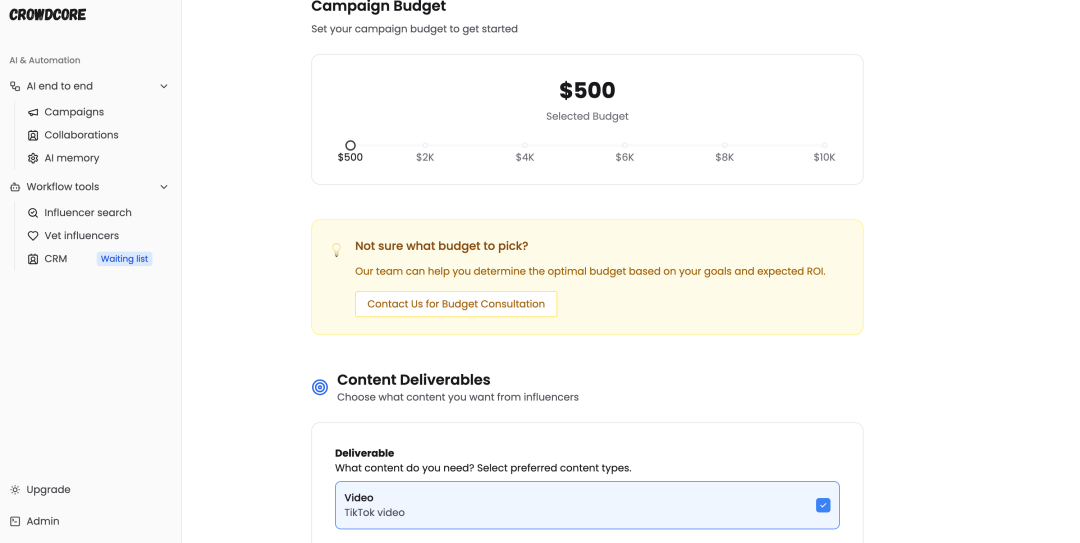Click the Campaign Budget heading
Image resolution: width=1080 pixels, height=543 pixels.
pyautogui.click(x=378, y=6)
